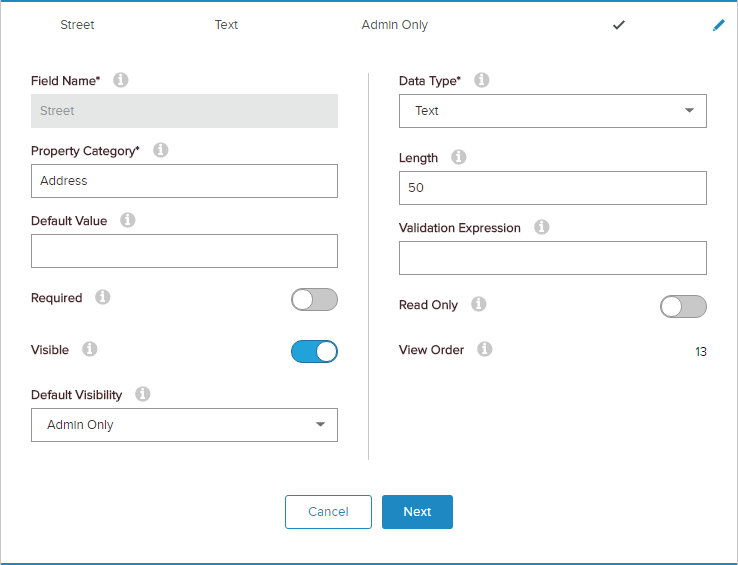Open info icon beside Default Value
738x565 pixels.
coord(128,220)
